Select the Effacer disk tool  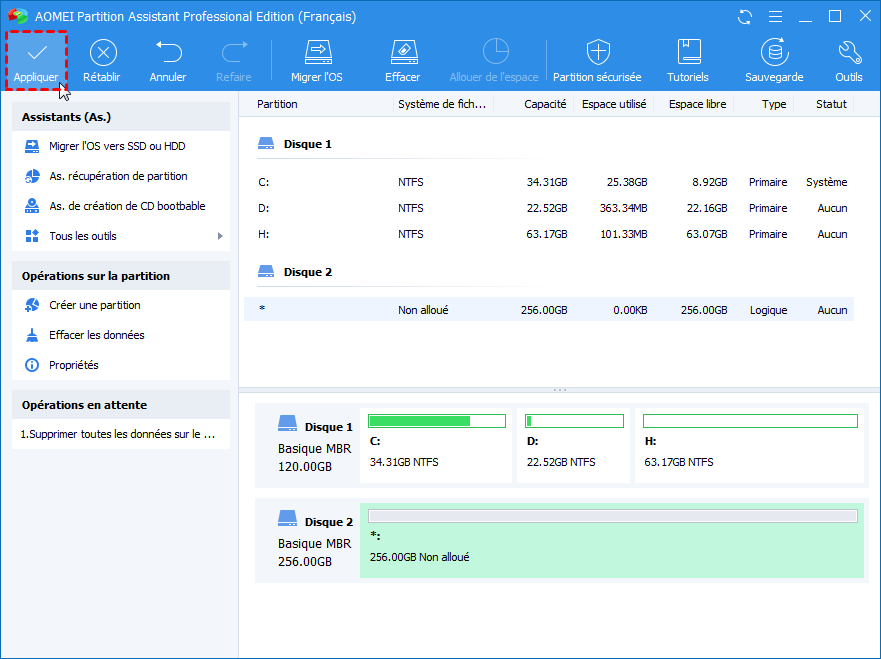[x=402, y=52]
